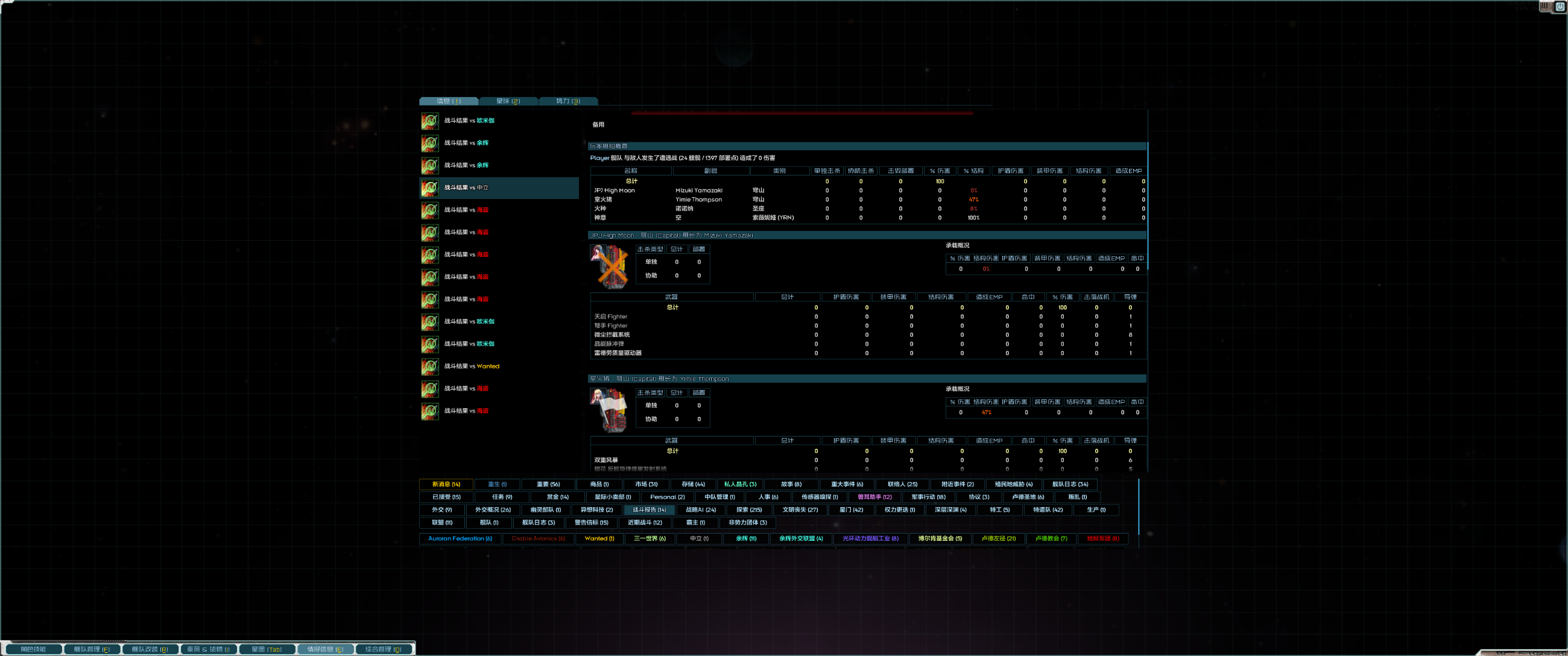This screenshot has width=1568, height=656.
Task: Click the red progress bar above the report
Action: point(803,112)
